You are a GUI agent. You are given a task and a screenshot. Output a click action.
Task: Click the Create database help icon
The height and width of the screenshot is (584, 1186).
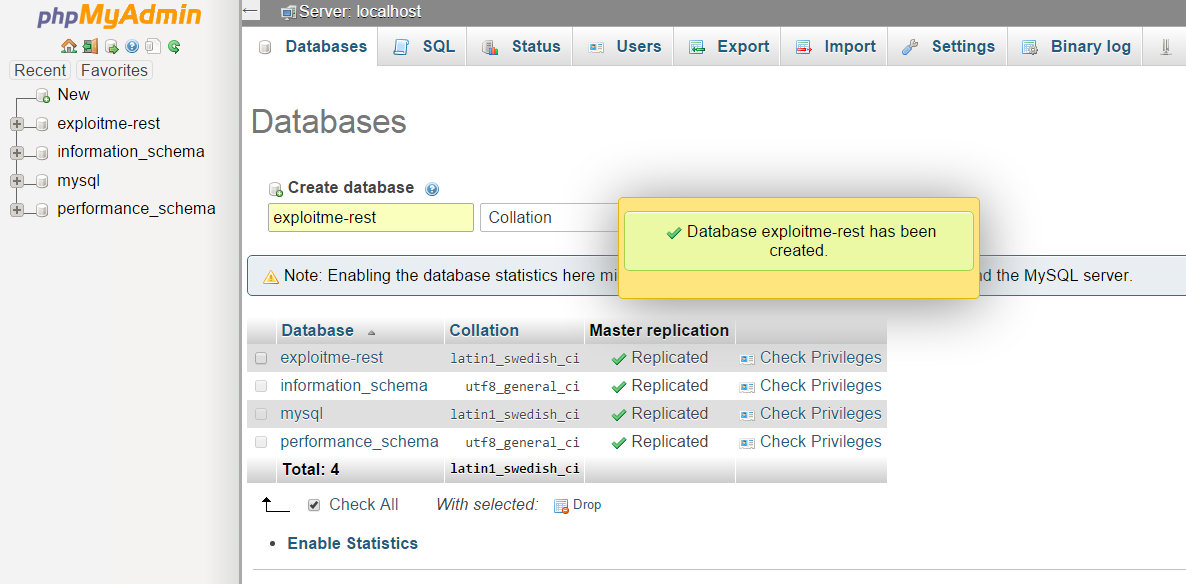tap(432, 189)
